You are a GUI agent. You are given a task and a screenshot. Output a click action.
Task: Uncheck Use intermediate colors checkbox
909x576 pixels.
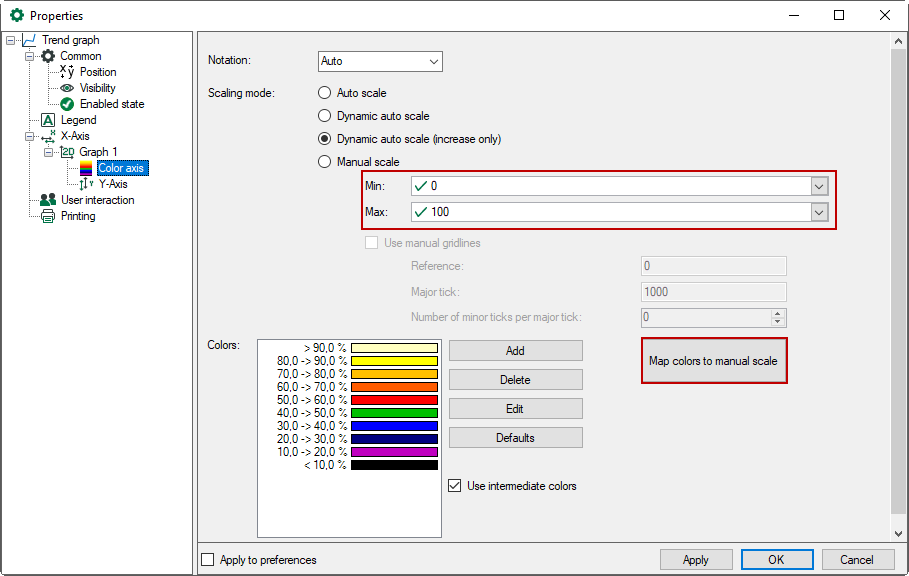coord(456,486)
